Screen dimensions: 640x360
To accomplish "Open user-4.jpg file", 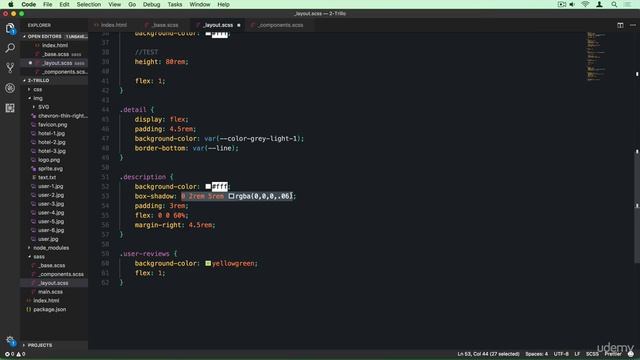I will (51, 213).
